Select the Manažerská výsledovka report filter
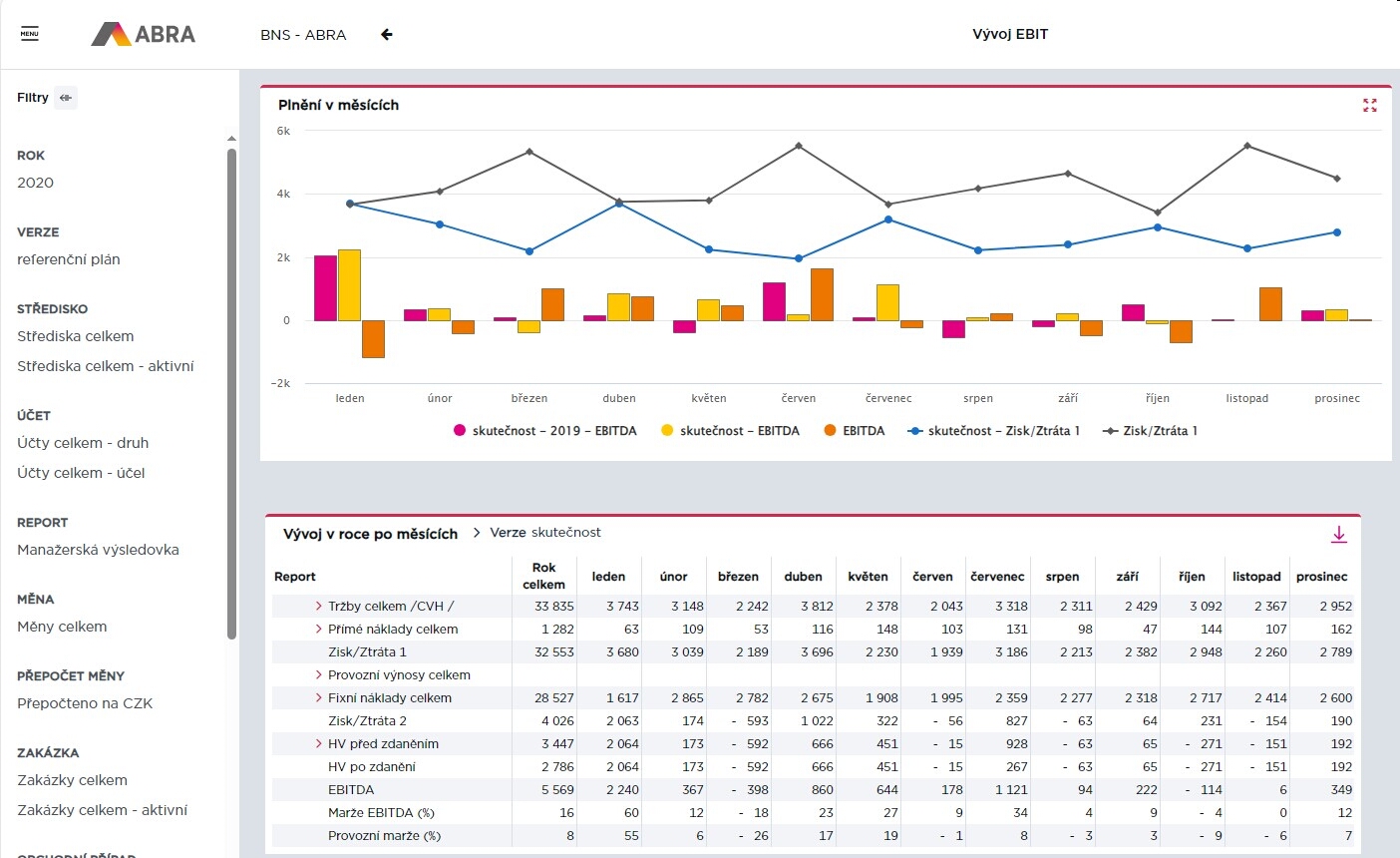 pos(98,550)
